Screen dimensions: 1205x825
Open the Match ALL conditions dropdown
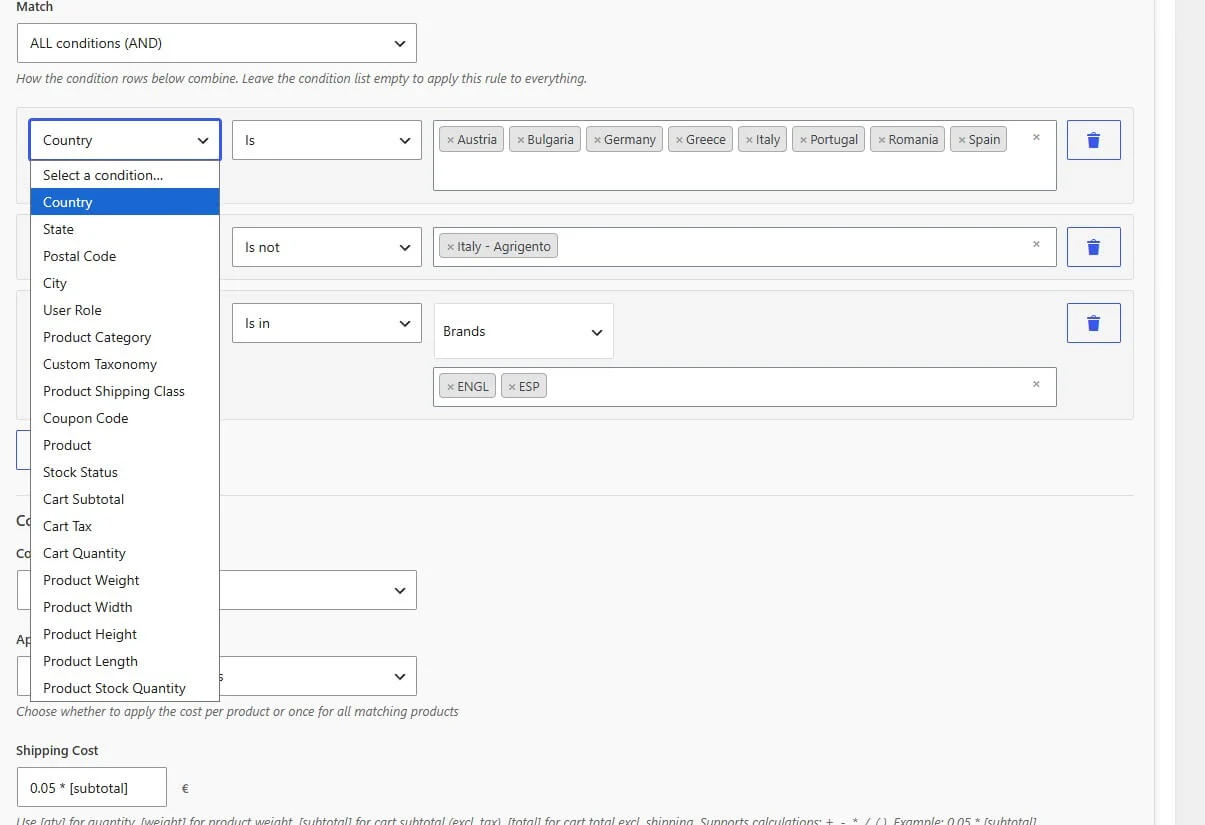(217, 43)
